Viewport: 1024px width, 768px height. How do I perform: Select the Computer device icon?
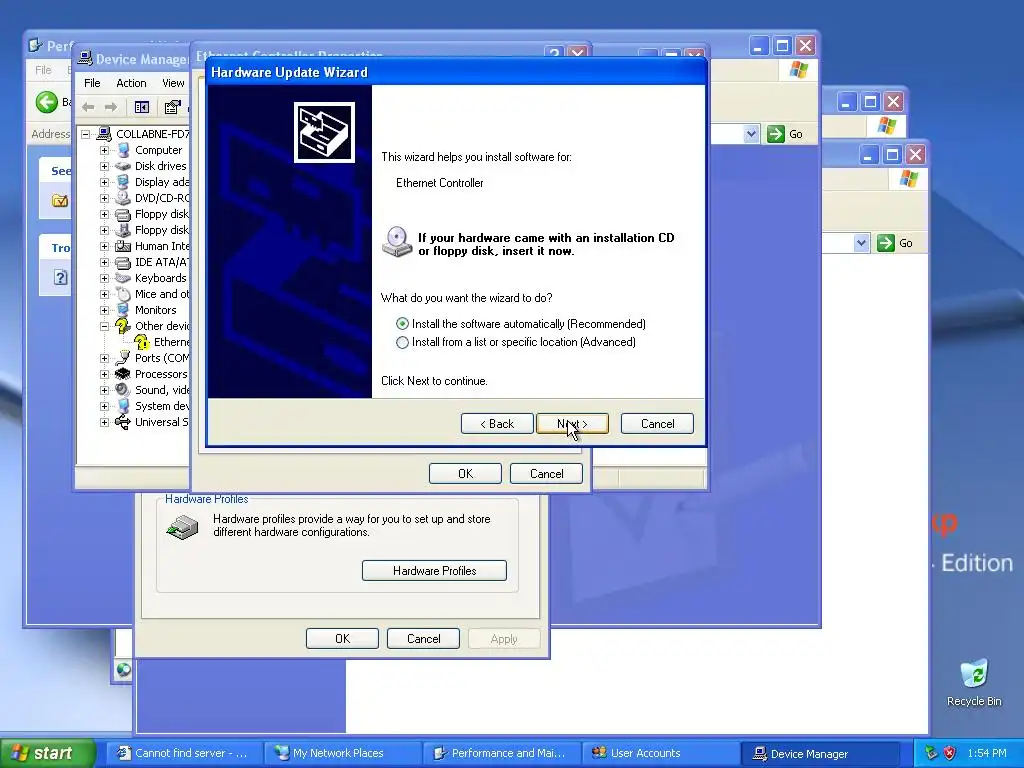coord(123,150)
